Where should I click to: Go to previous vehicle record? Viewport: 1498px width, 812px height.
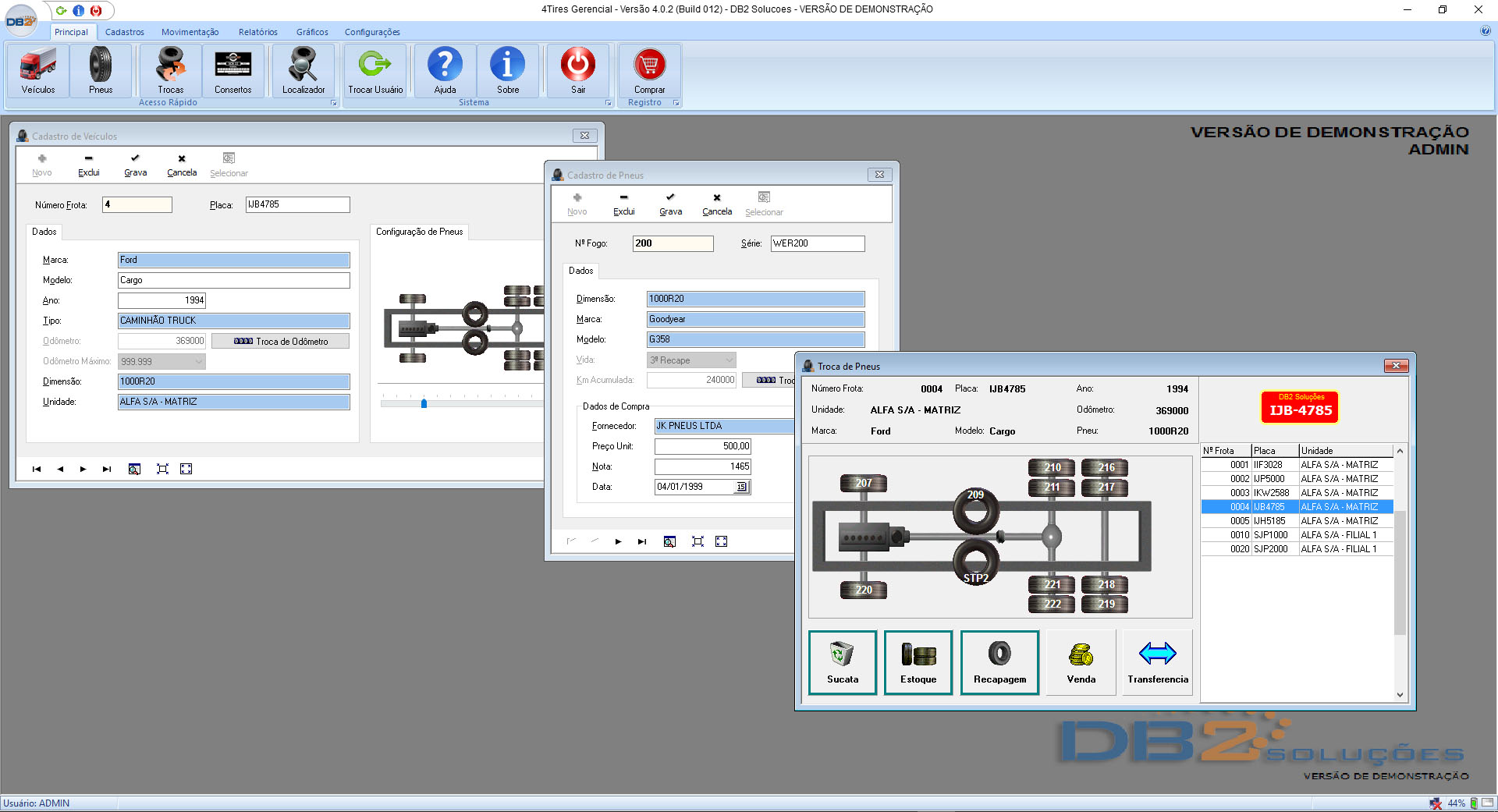click(60, 469)
